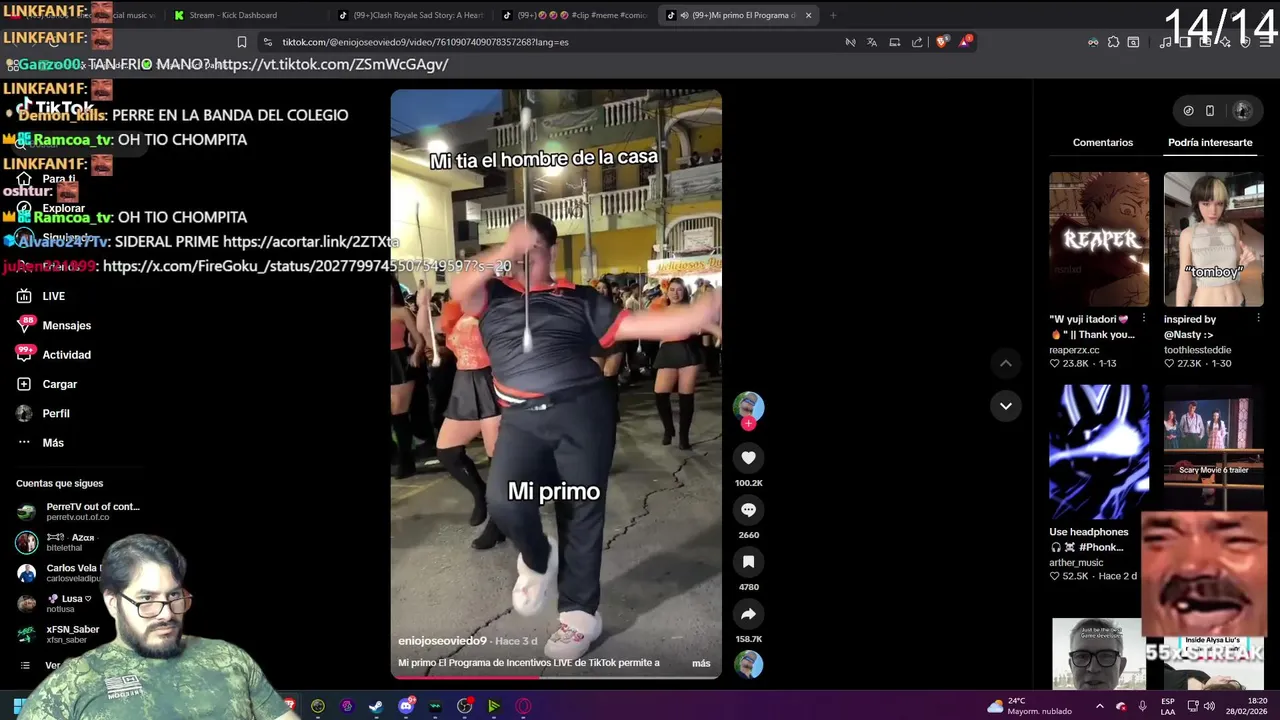1280x720 pixels.
Task: Open Discord from the taskbar
Action: pos(406,706)
